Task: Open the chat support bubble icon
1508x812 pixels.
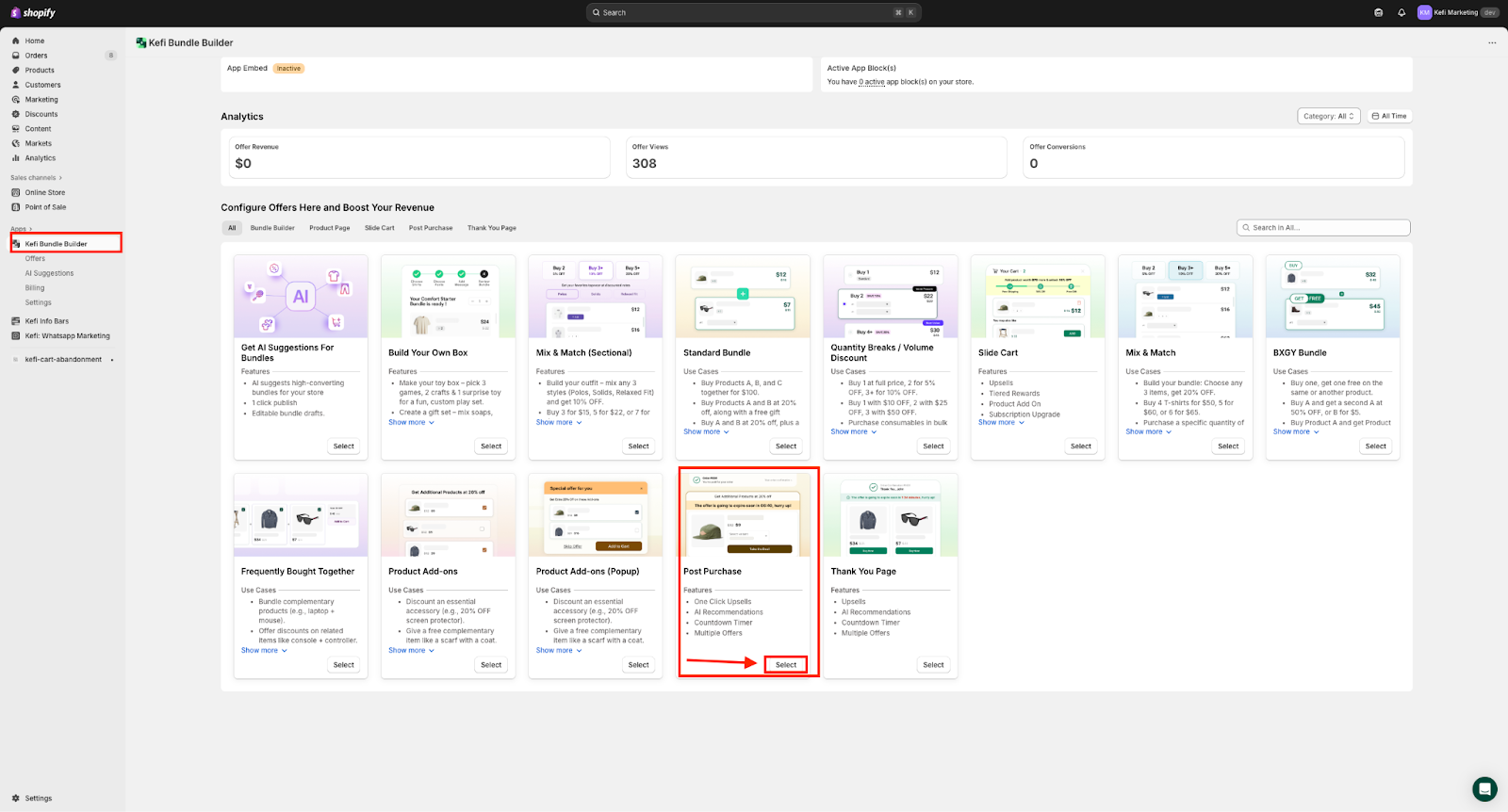Action: (x=1484, y=788)
